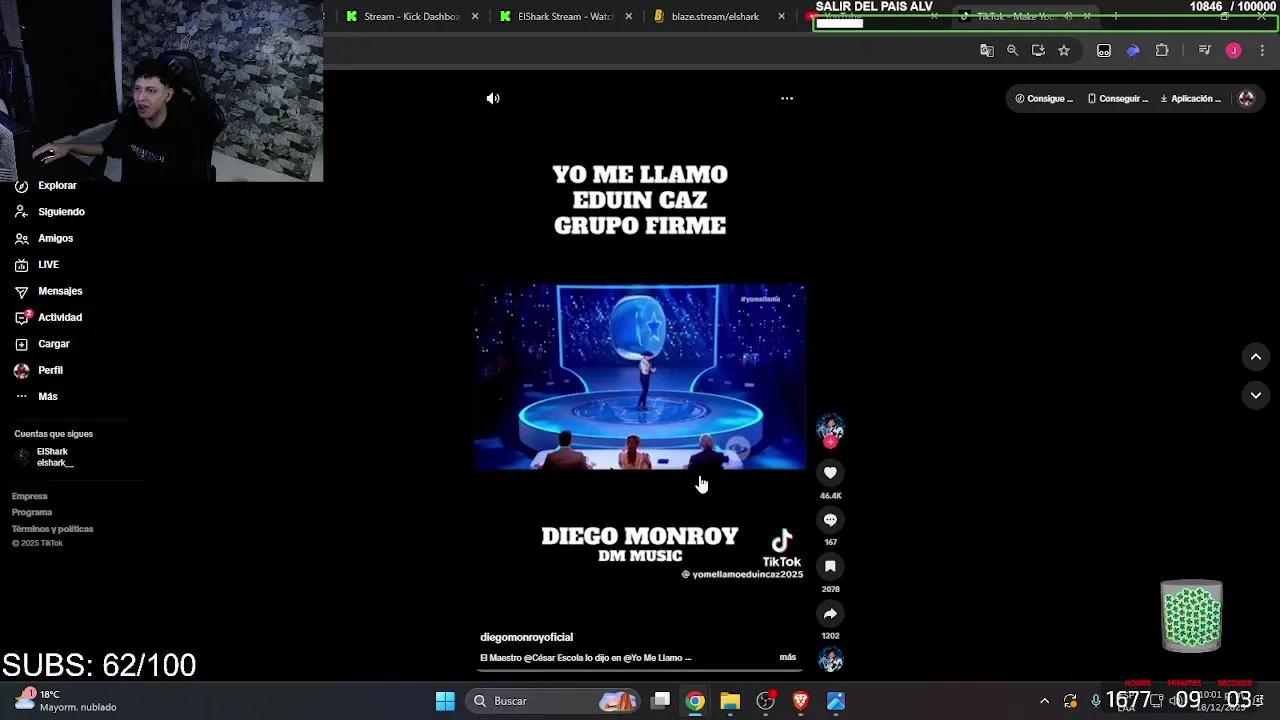The image size is (1280, 720).
Task: Open the Chrome extensions puzzle icon
Action: [1162, 50]
